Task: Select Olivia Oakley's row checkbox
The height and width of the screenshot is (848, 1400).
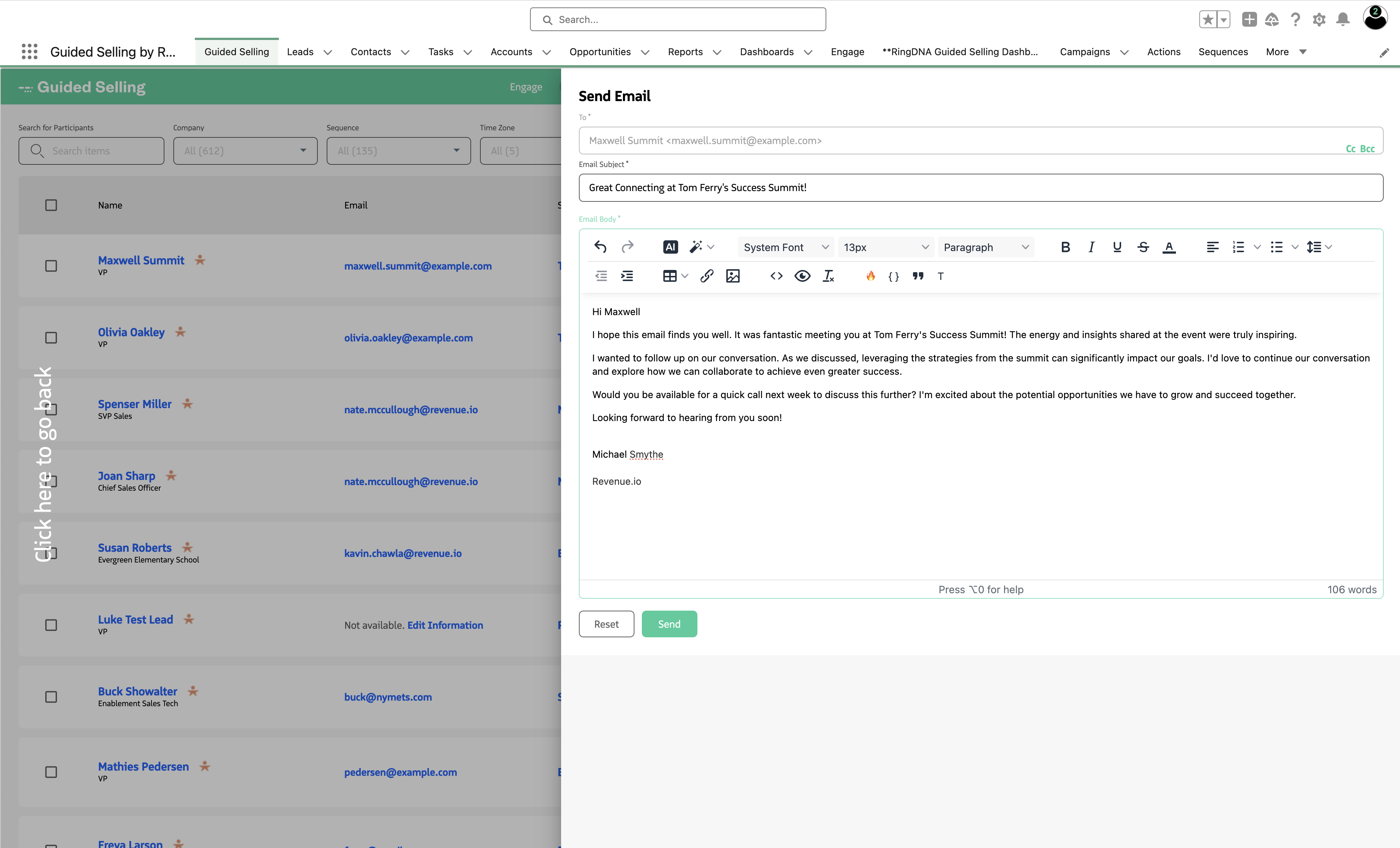Action: pos(51,338)
